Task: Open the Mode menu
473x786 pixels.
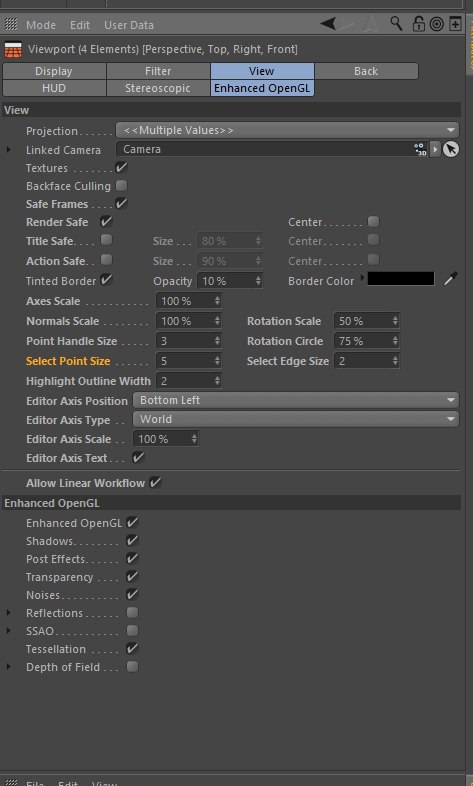Action: pyautogui.click(x=41, y=25)
